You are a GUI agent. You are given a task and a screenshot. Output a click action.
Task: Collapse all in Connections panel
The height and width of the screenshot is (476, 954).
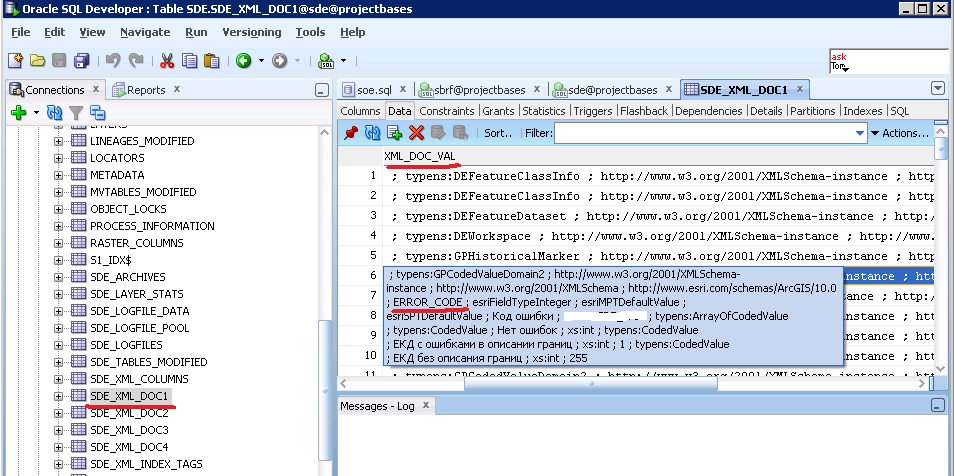coord(97,113)
